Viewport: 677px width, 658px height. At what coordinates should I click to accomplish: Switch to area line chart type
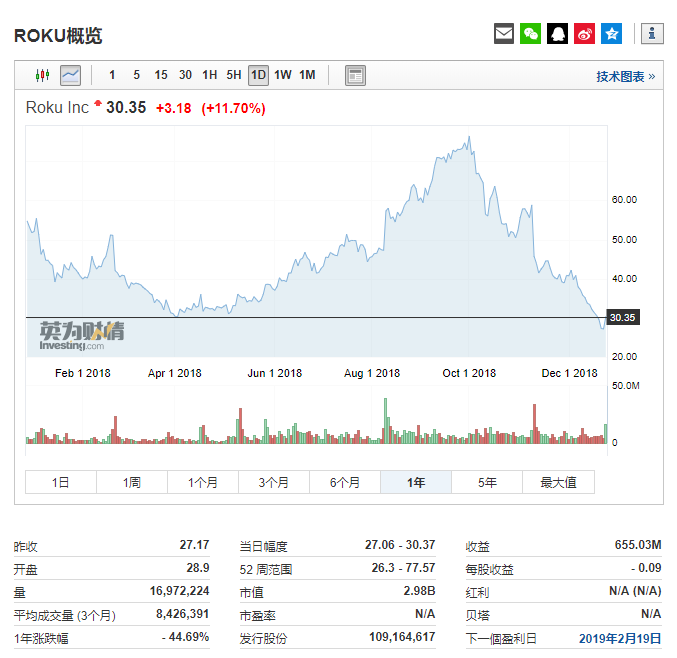click(x=70, y=76)
